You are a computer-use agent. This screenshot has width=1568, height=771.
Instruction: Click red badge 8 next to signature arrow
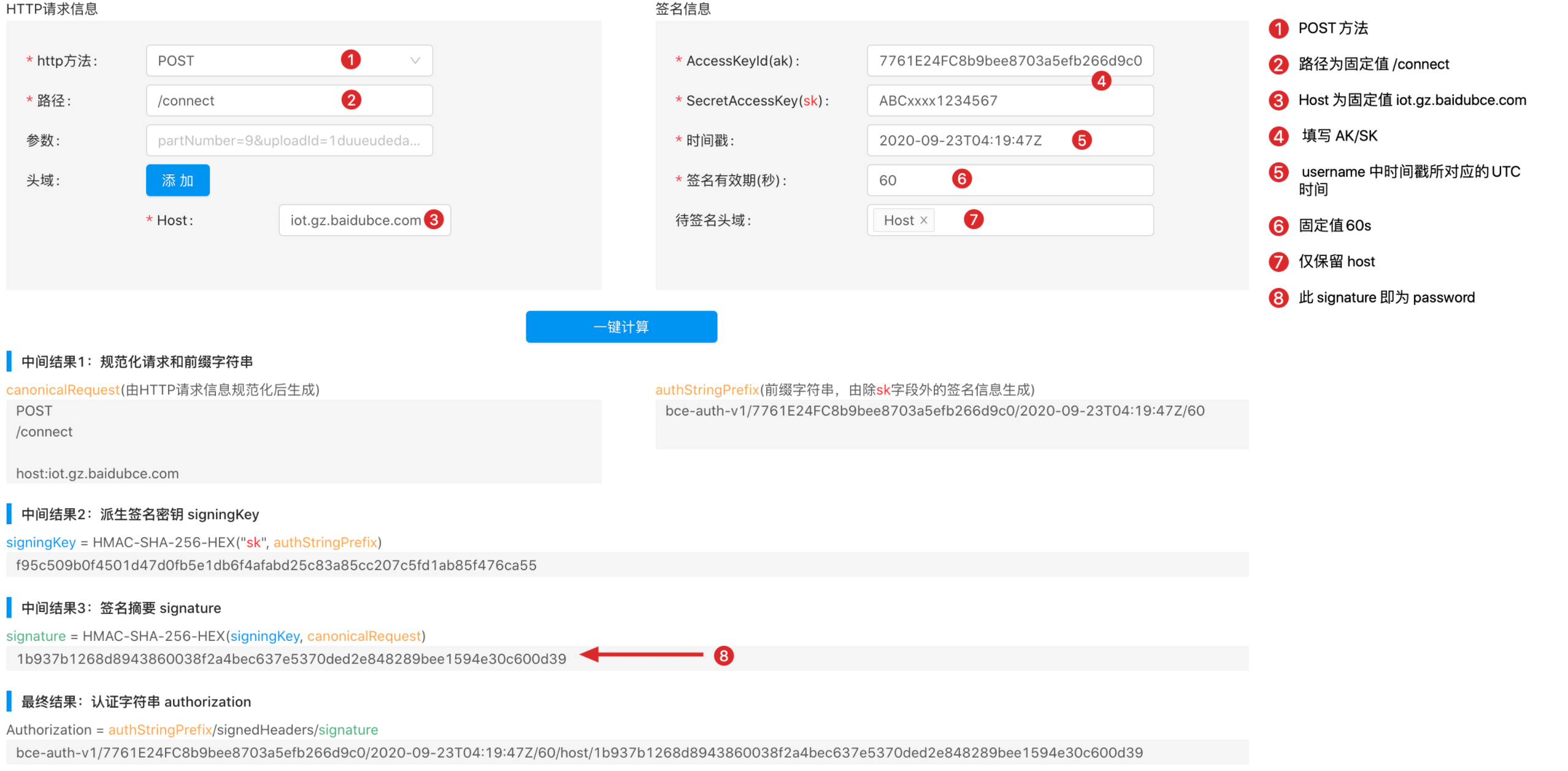[x=723, y=656]
